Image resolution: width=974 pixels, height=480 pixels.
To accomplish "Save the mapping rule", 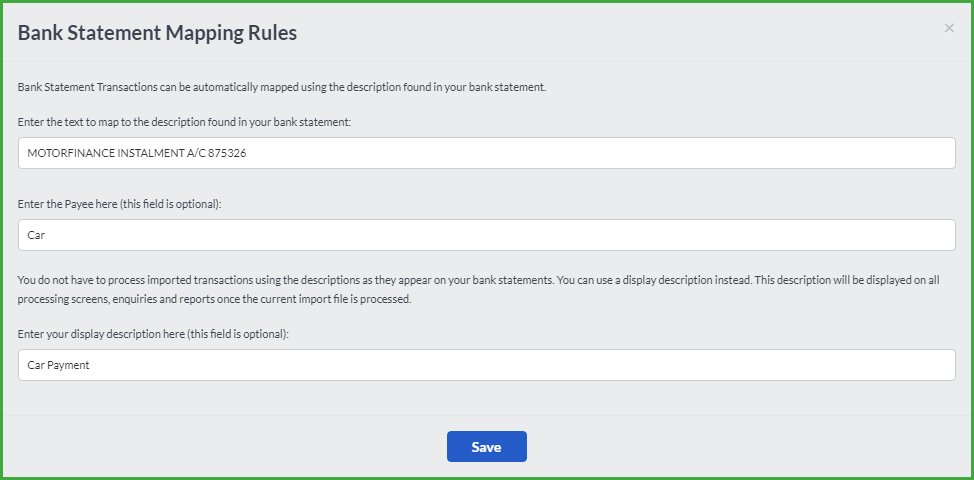I will 486,446.
